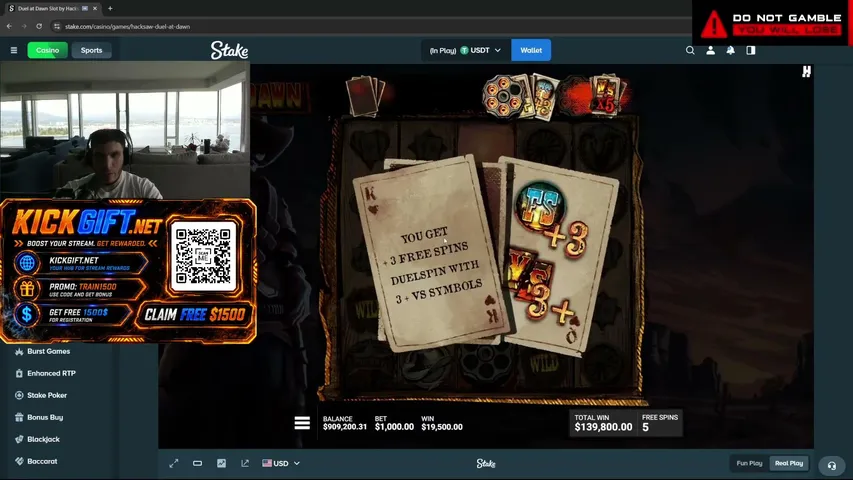This screenshot has height=480, width=853.
Task: Click the Total Win $139,800.00 display
Action: coord(603,423)
